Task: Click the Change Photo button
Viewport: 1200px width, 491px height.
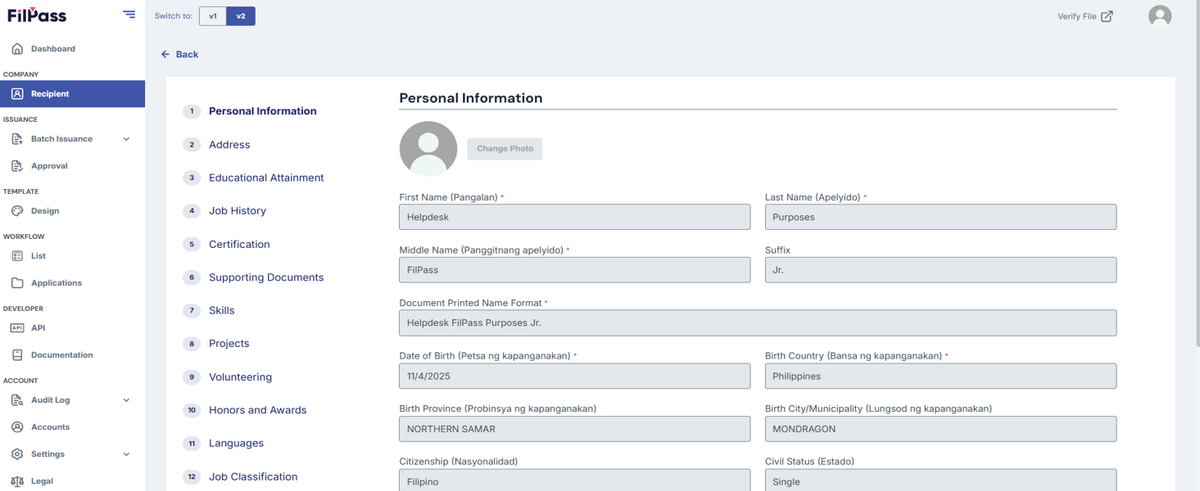Action: [x=505, y=149]
